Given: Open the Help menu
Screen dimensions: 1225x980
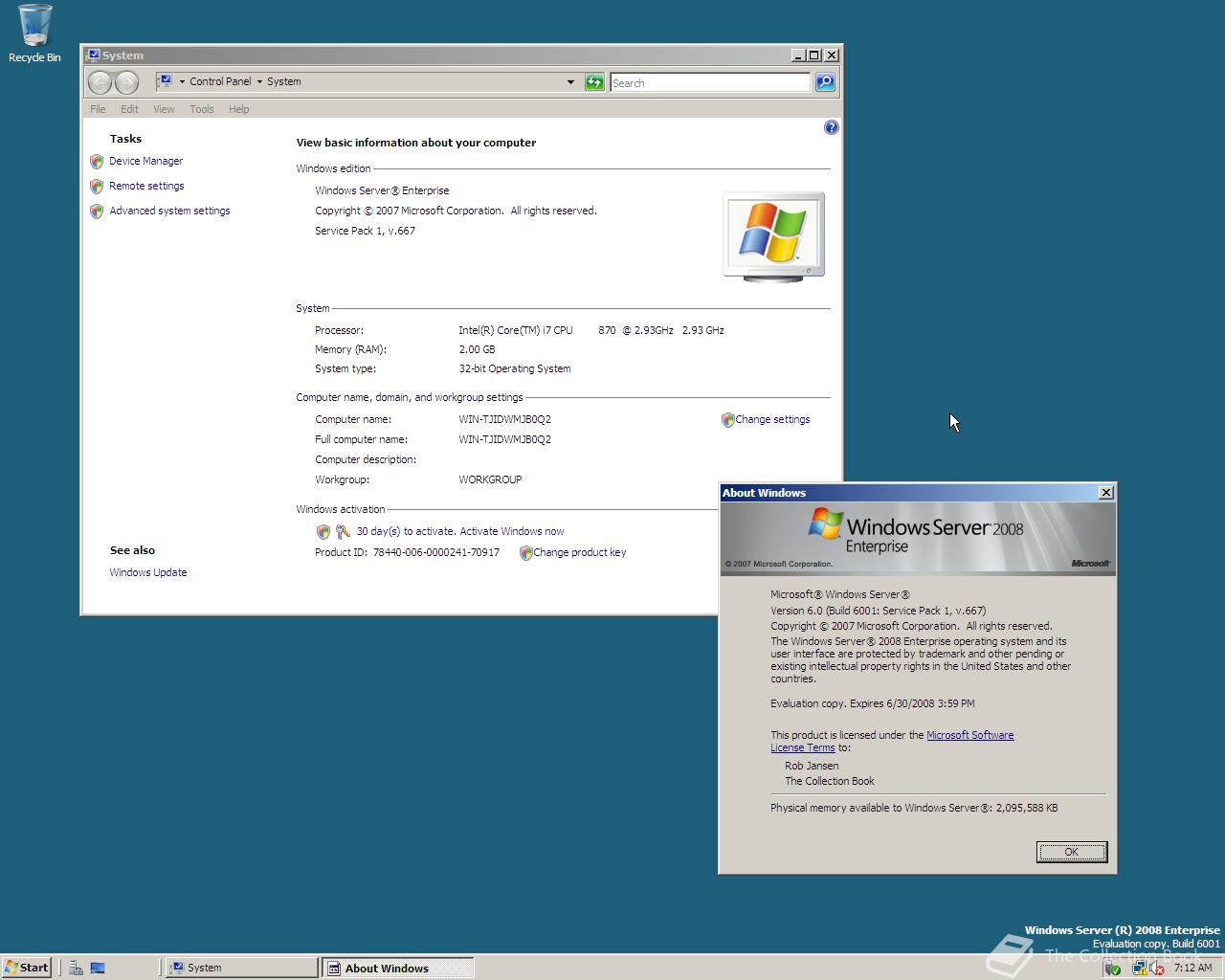Looking at the screenshot, I should [239, 109].
